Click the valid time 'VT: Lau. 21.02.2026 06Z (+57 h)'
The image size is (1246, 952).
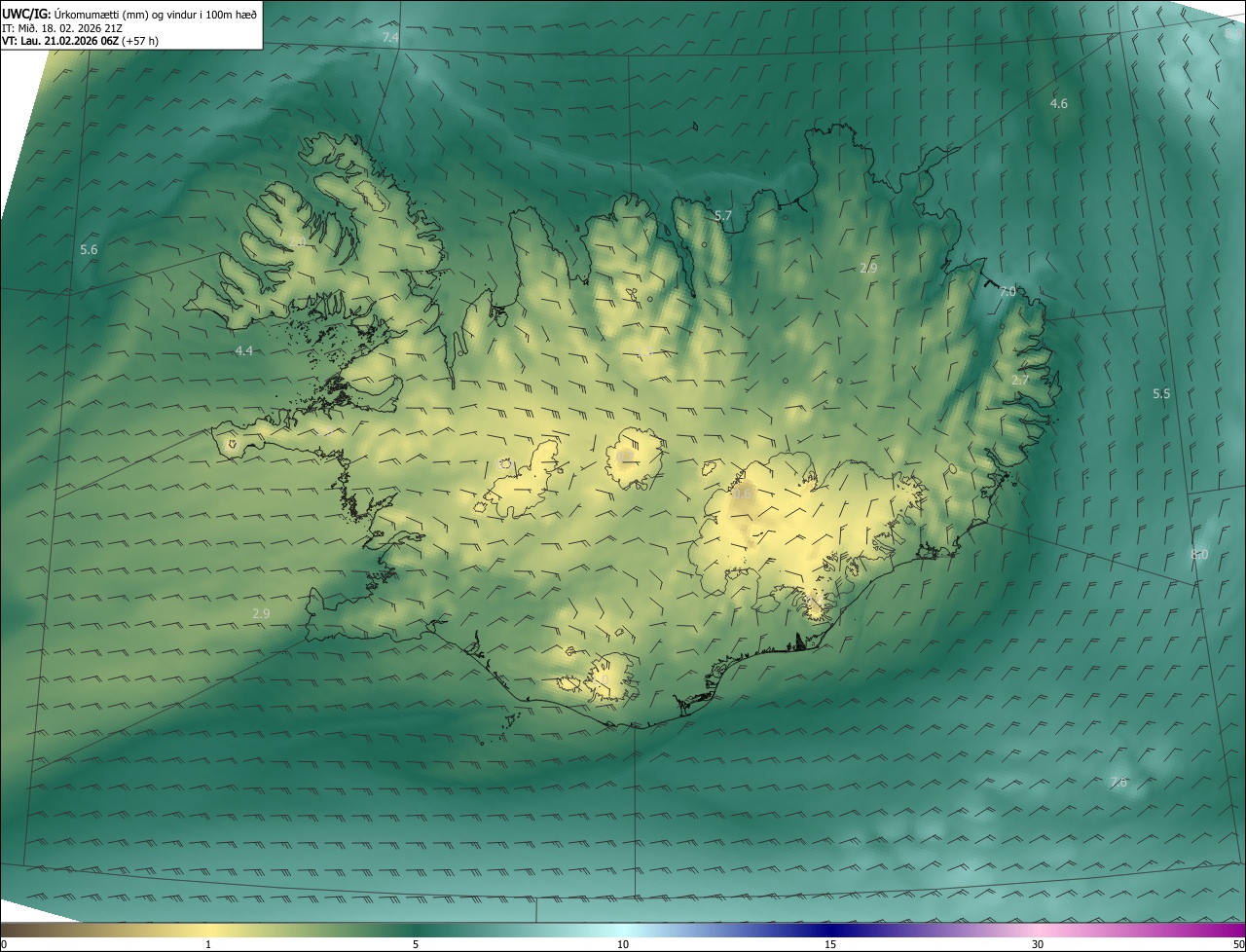(x=81, y=41)
